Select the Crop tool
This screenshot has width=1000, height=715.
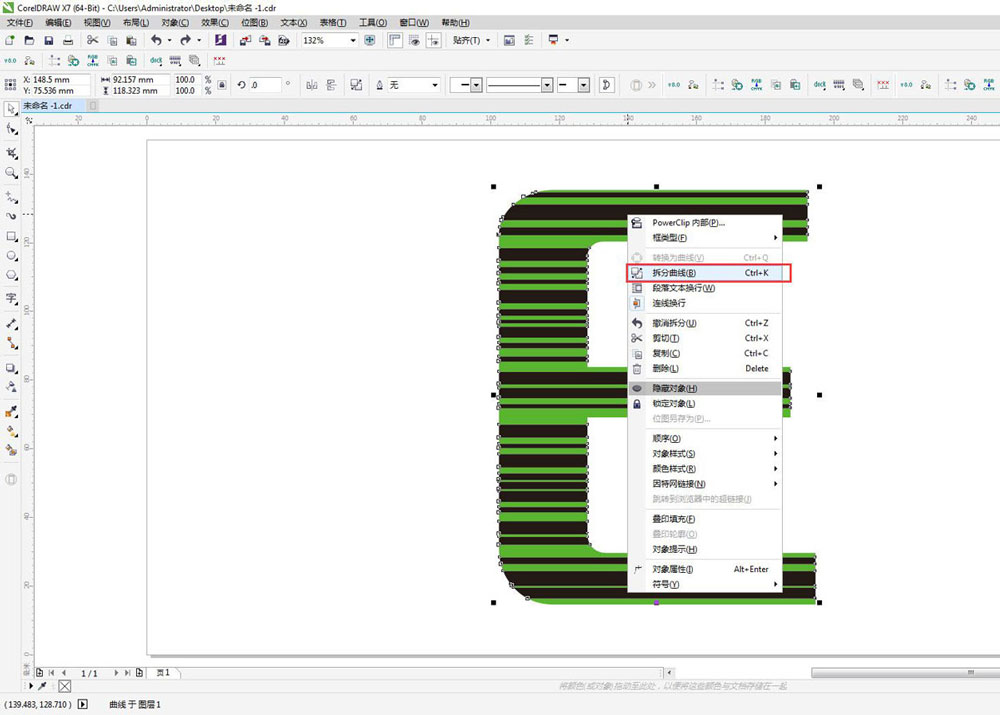click(x=12, y=152)
